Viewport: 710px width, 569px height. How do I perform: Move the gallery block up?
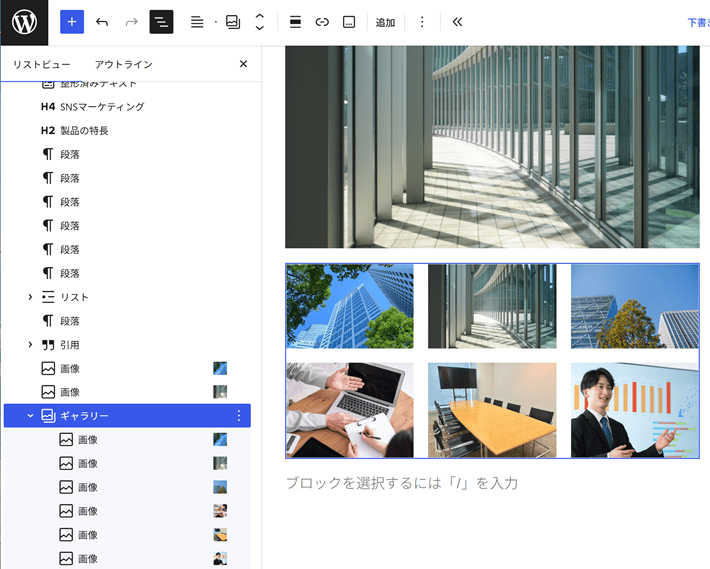[259, 16]
